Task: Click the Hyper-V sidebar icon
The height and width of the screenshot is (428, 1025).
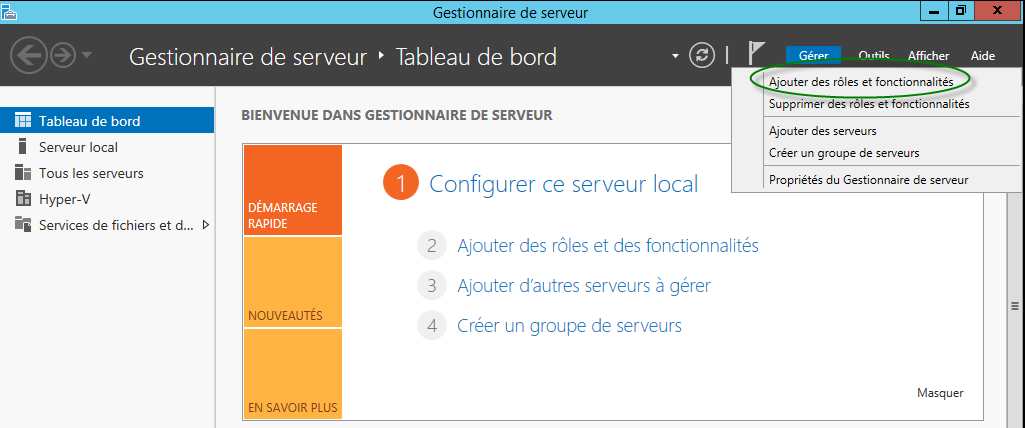Action: (23, 199)
